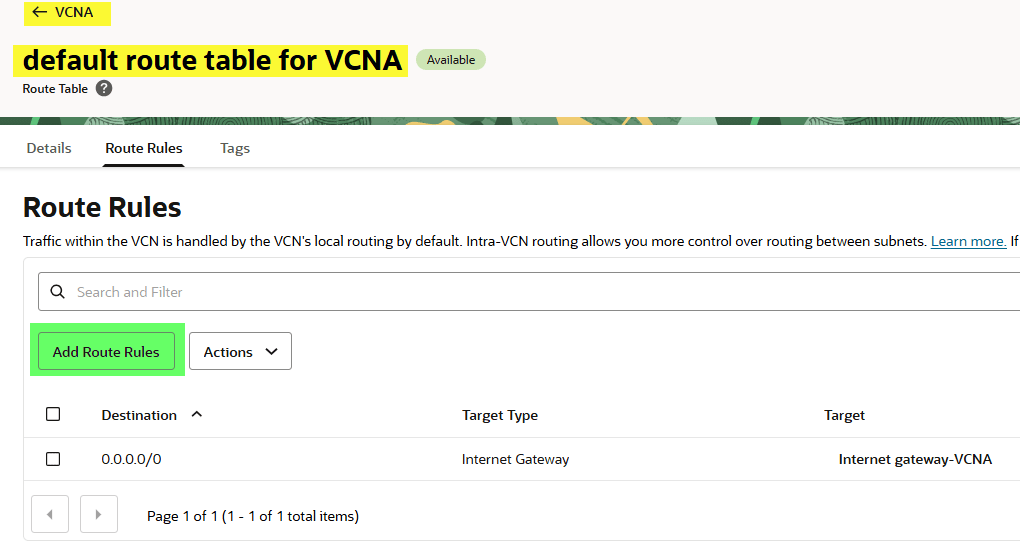Viewport: 1020px width, 543px height.
Task: Open the Learn more link
Action: tap(968, 242)
